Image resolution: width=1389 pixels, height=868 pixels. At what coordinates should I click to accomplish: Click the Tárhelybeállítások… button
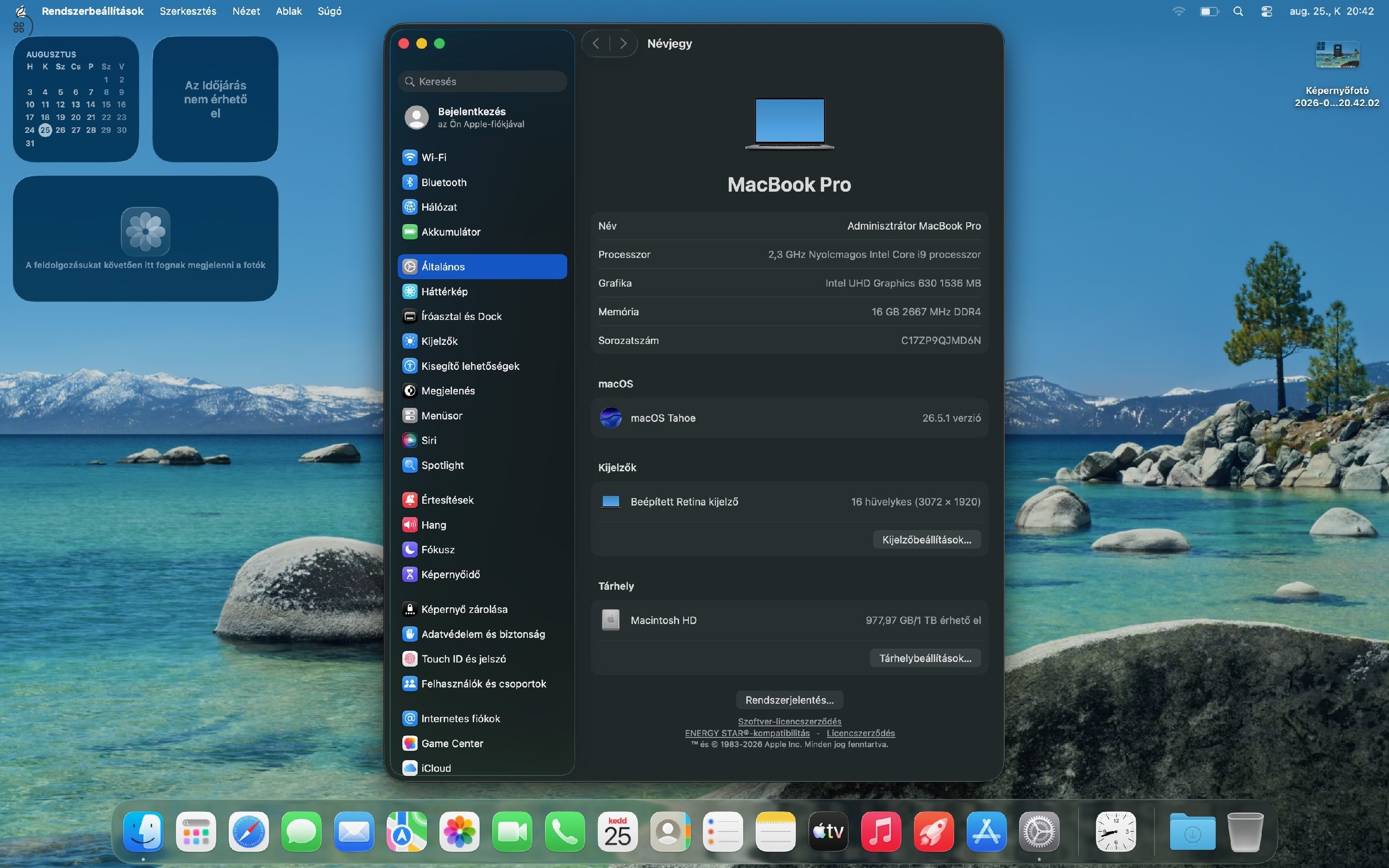pos(925,658)
